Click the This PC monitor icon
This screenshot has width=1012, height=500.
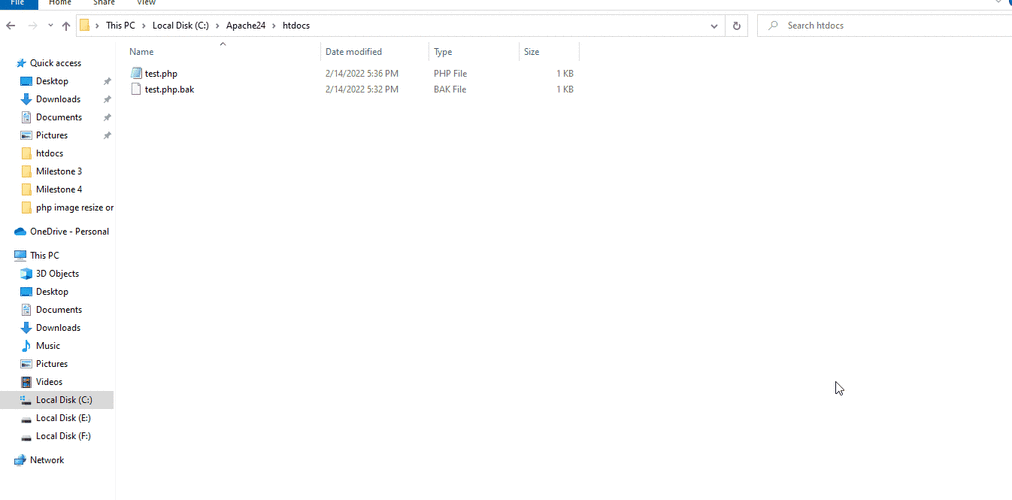point(20,255)
